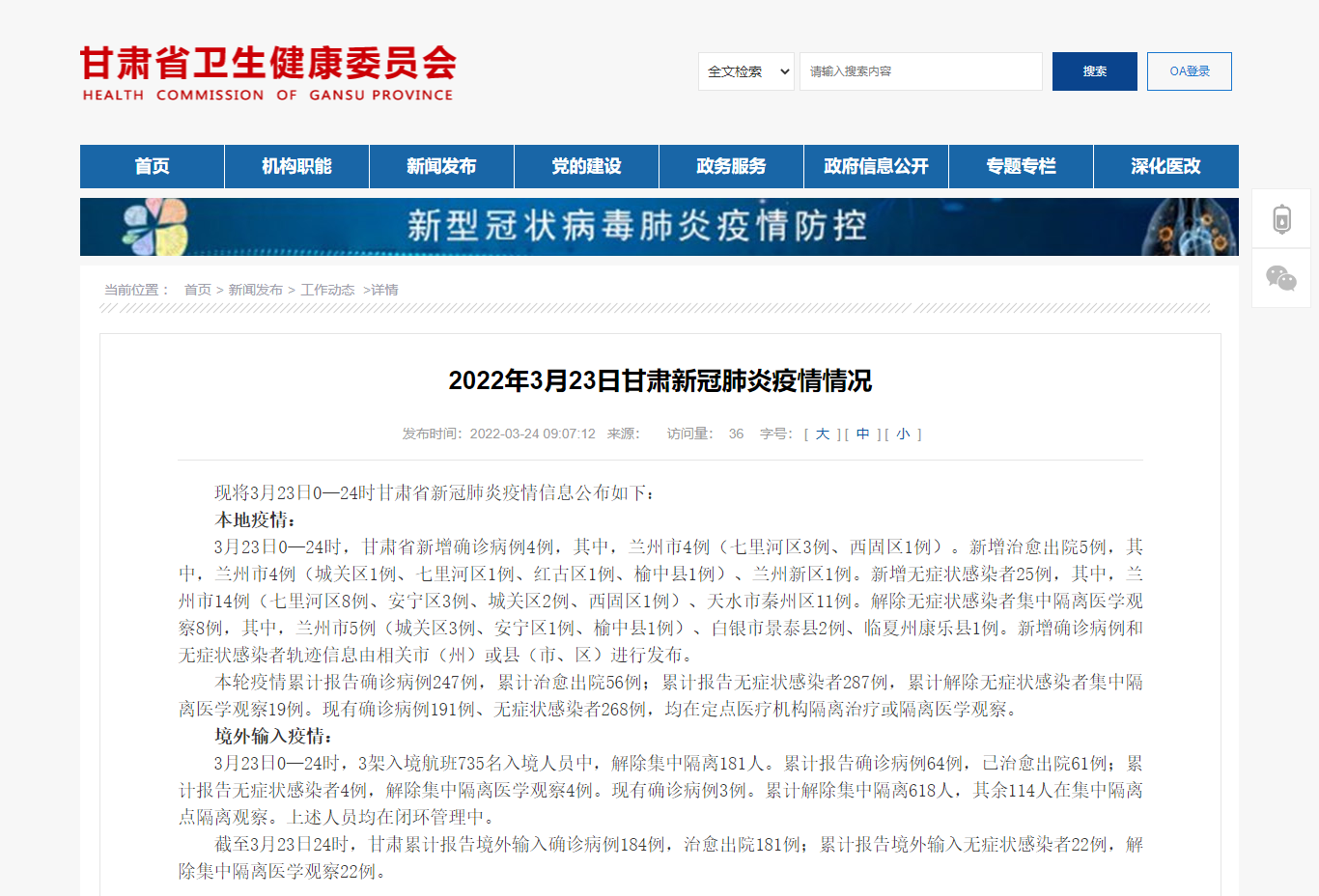Image resolution: width=1319 pixels, height=896 pixels.
Task: Open the 党的建设 navigation tab
Action: point(587,166)
